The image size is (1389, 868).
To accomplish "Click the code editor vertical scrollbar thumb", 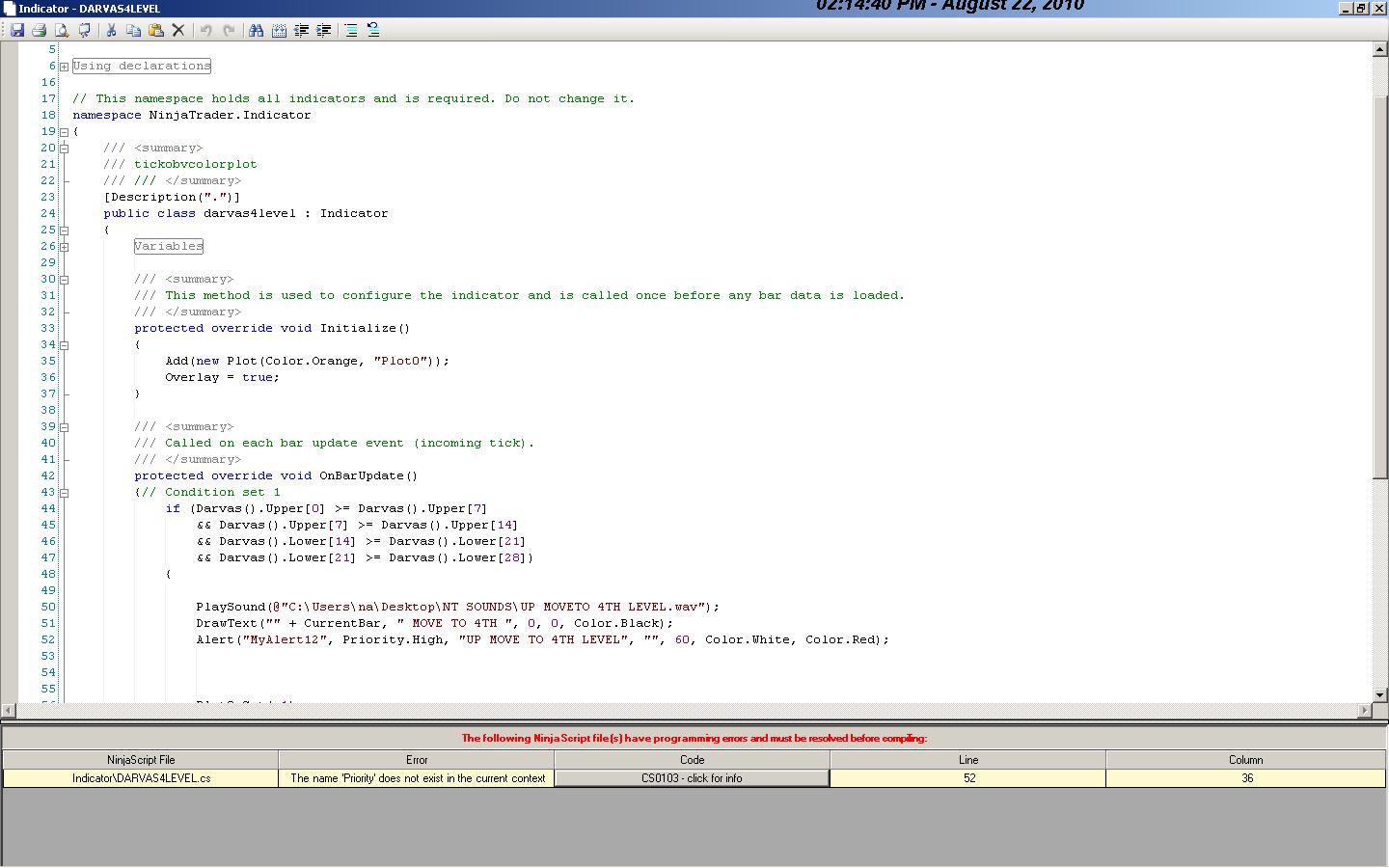I will coord(1379,285).
